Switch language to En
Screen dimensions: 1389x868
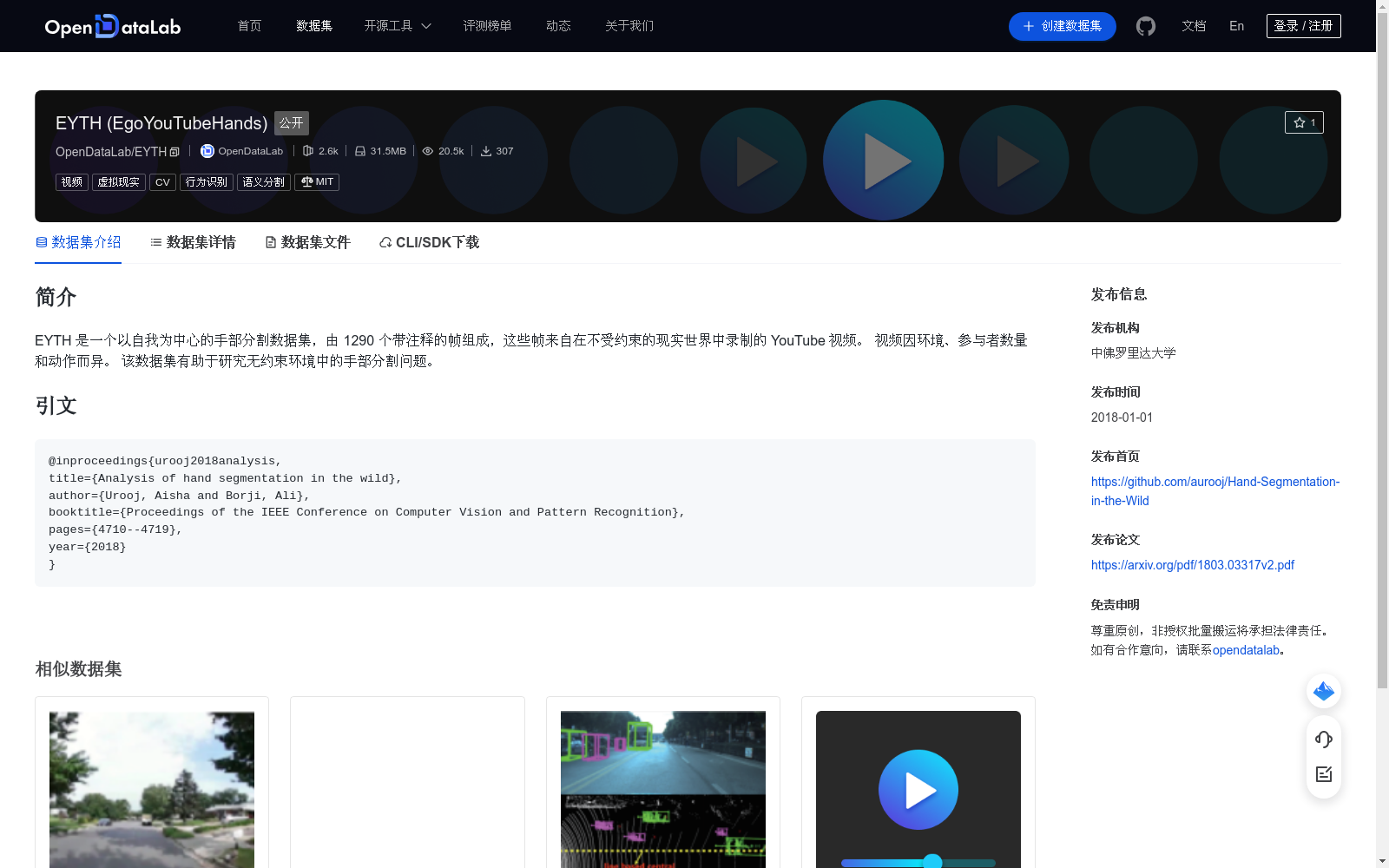click(1236, 26)
